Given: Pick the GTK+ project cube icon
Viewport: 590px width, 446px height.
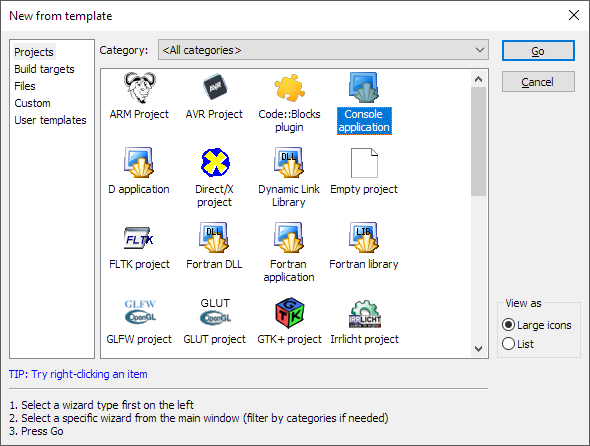Looking at the screenshot, I should click(x=289, y=313).
